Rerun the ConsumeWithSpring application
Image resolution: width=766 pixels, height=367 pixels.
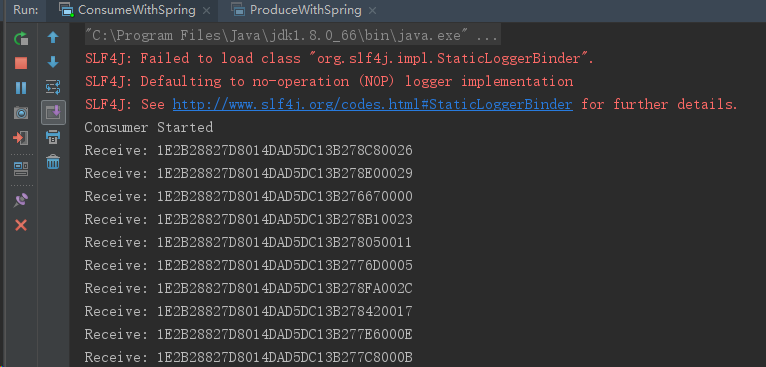tap(21, 38)
